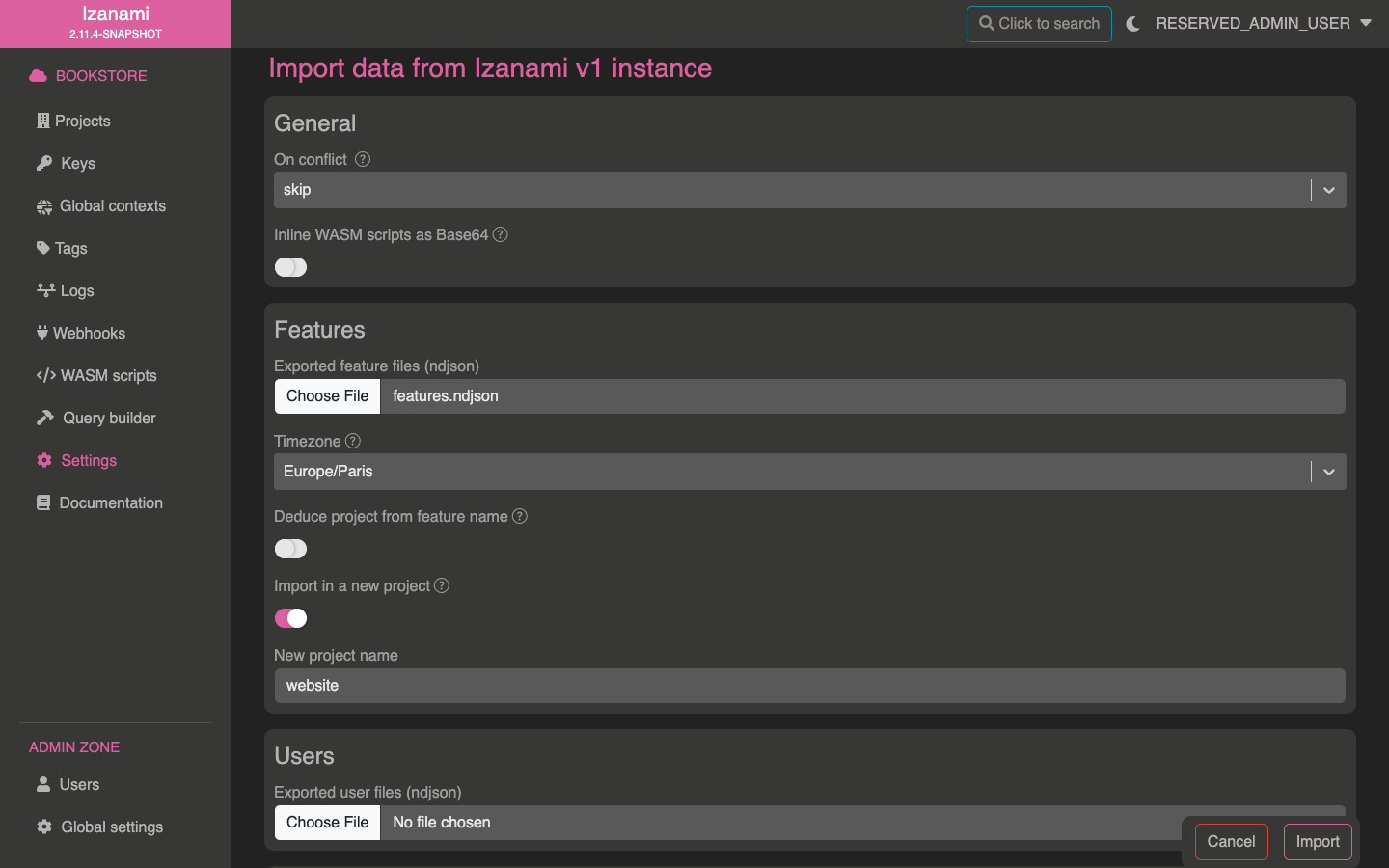Disable the Import in a new project switch
This screenshot has width=1389, height=868.
tap(290, 618)
